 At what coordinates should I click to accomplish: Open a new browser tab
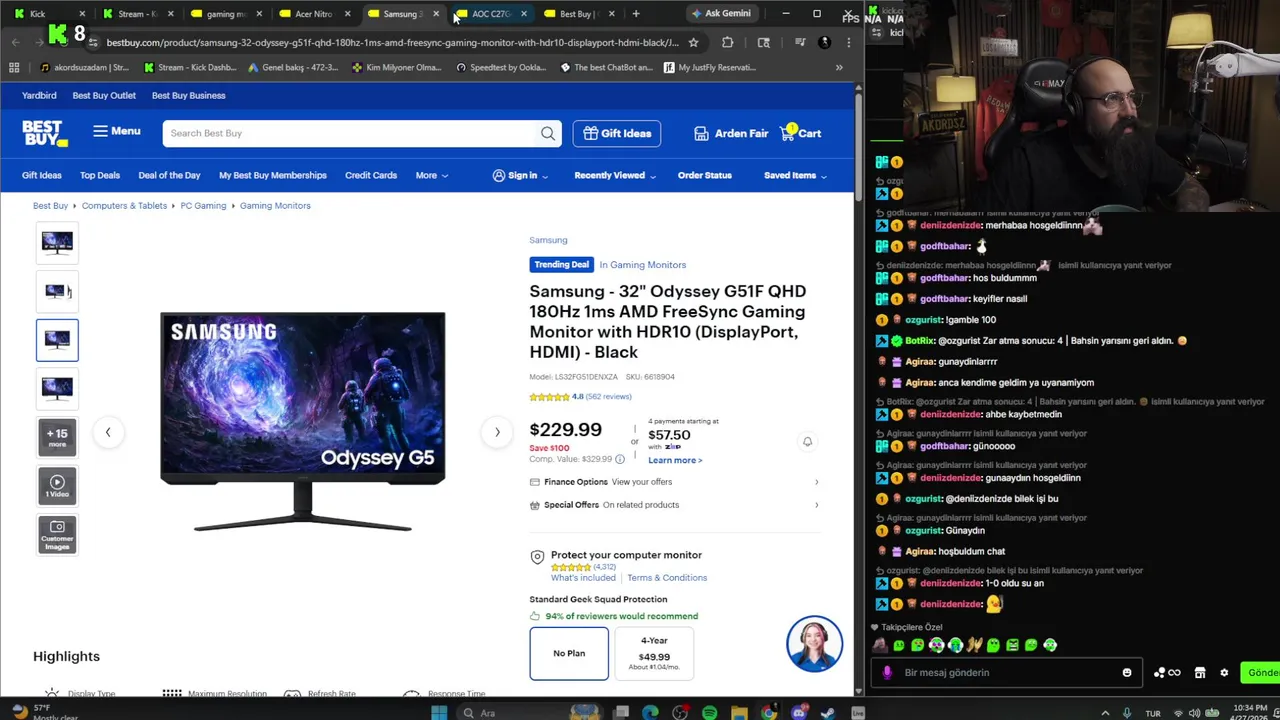(636, 14)
